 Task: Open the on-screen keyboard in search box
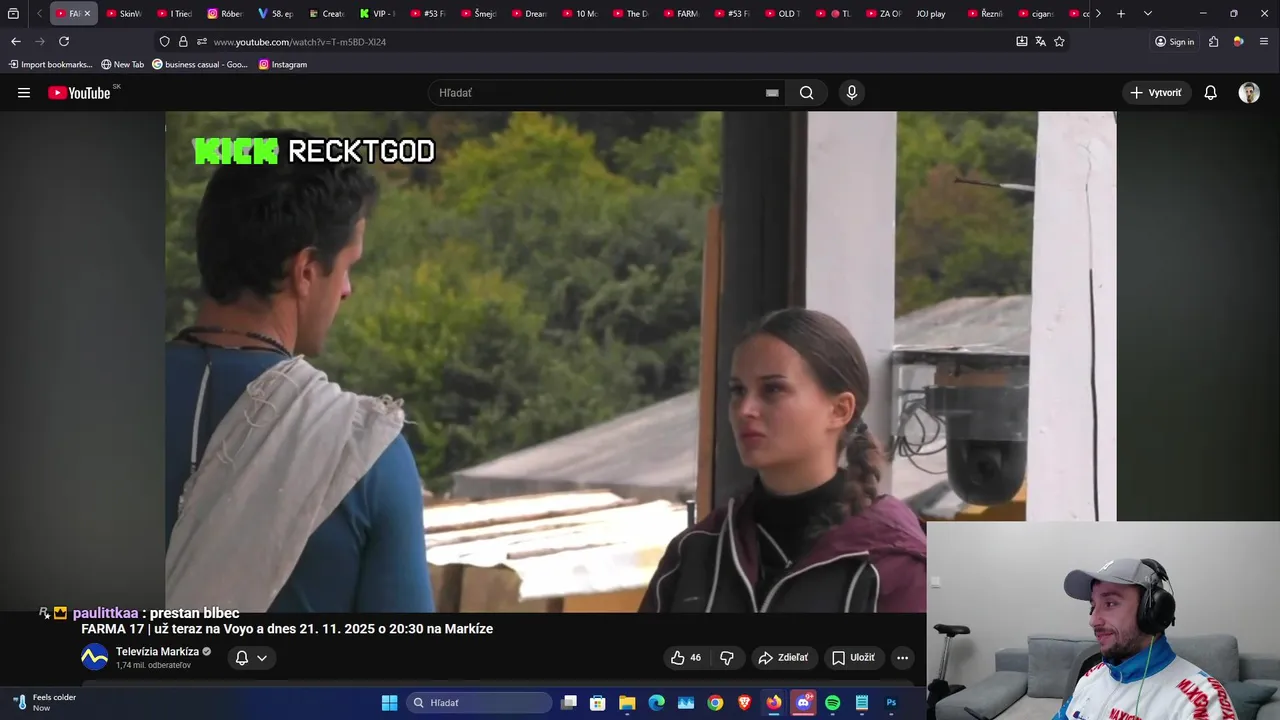pyautogui.click(x=772, y=93)
